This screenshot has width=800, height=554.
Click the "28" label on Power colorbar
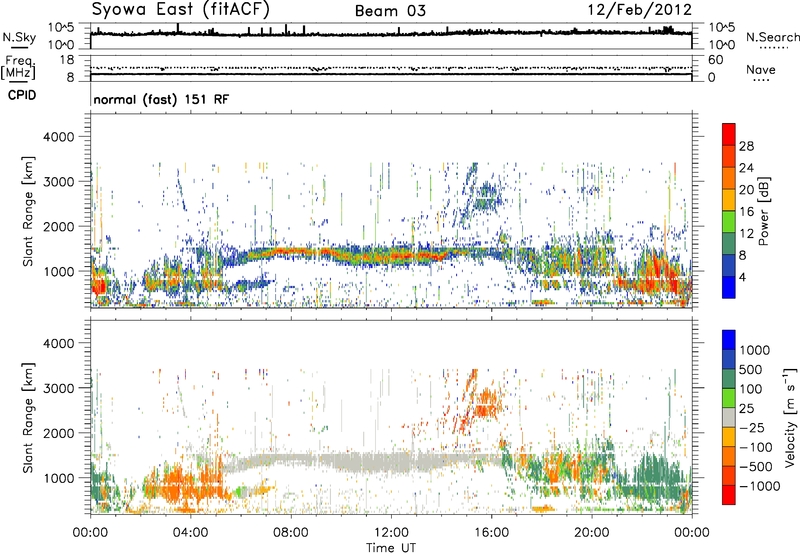(746, 146)
